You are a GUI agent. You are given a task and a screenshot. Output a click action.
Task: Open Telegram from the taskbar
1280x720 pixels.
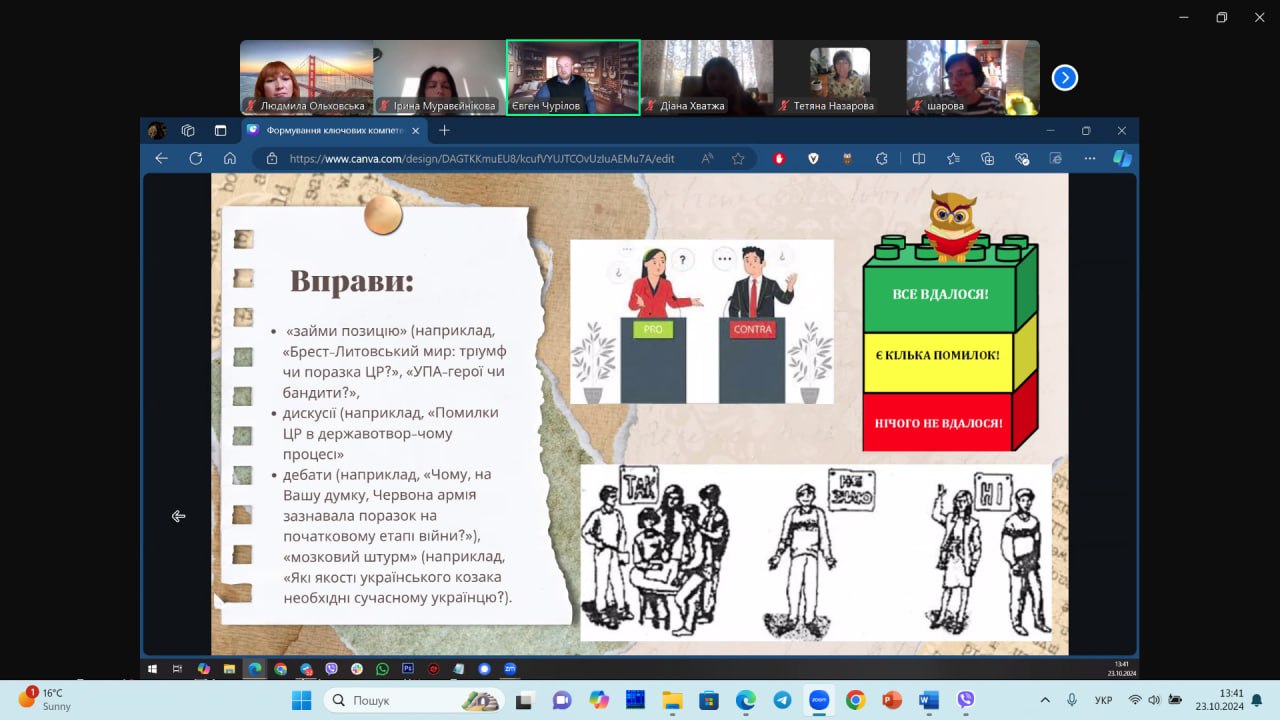point(782,700)
